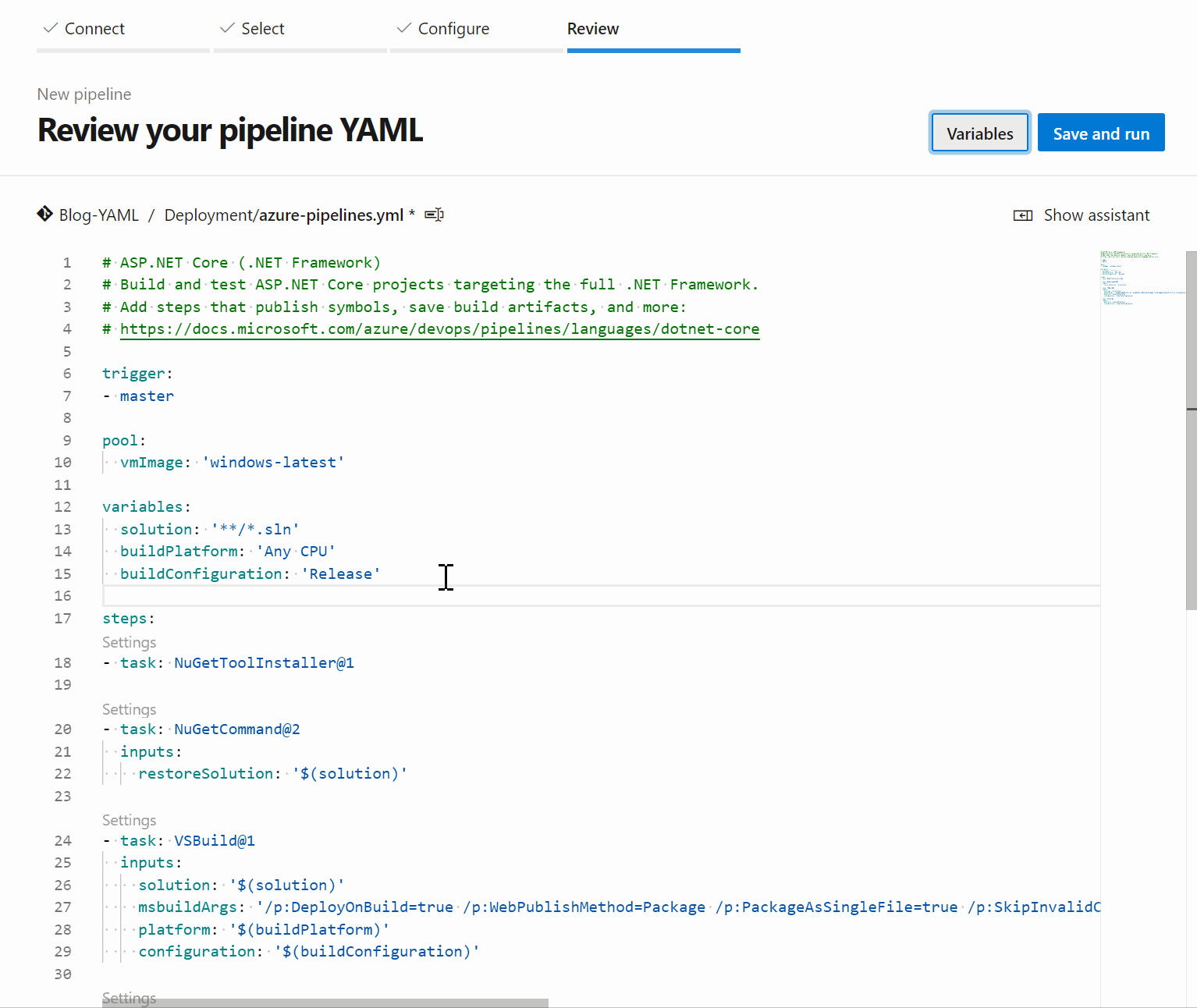Open Settings above the NuGetCommand task
Screen dimensions: 1197x1008
[129, 709]
